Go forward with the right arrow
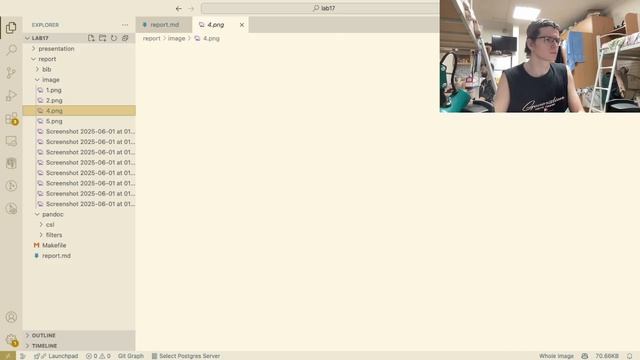 click(x=191, y=8)
